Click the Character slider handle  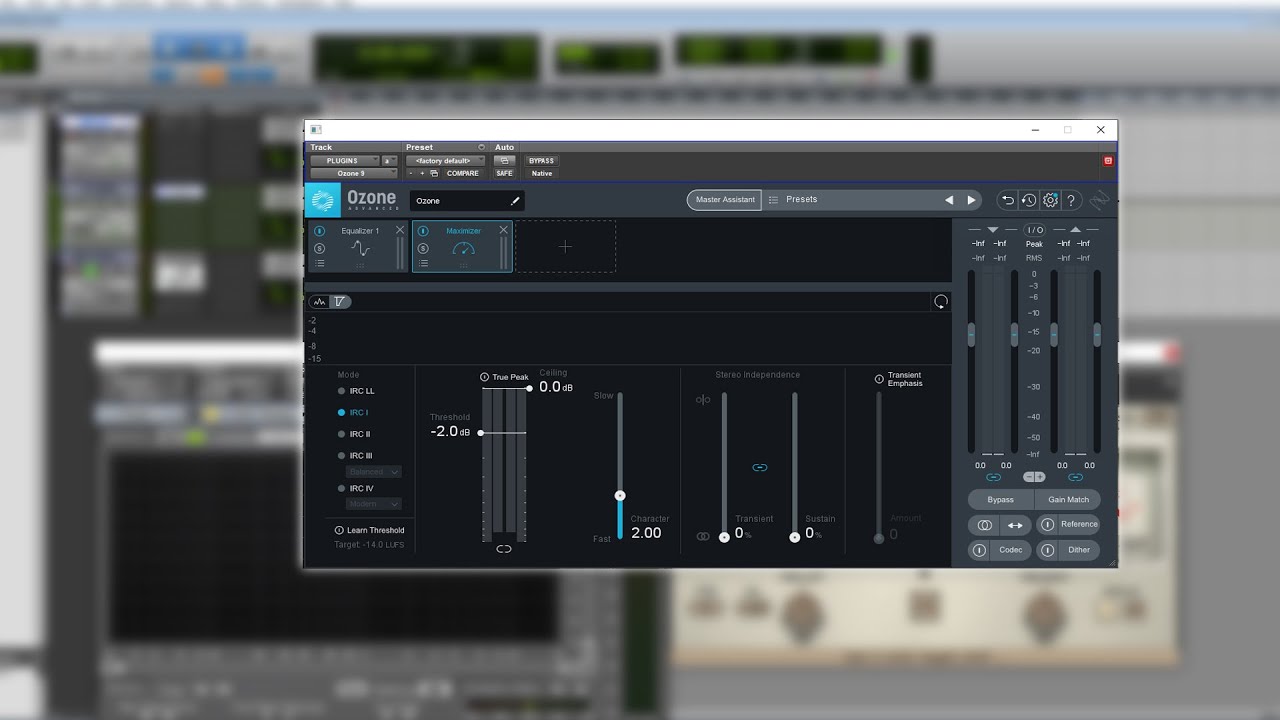tap(620, 495)
